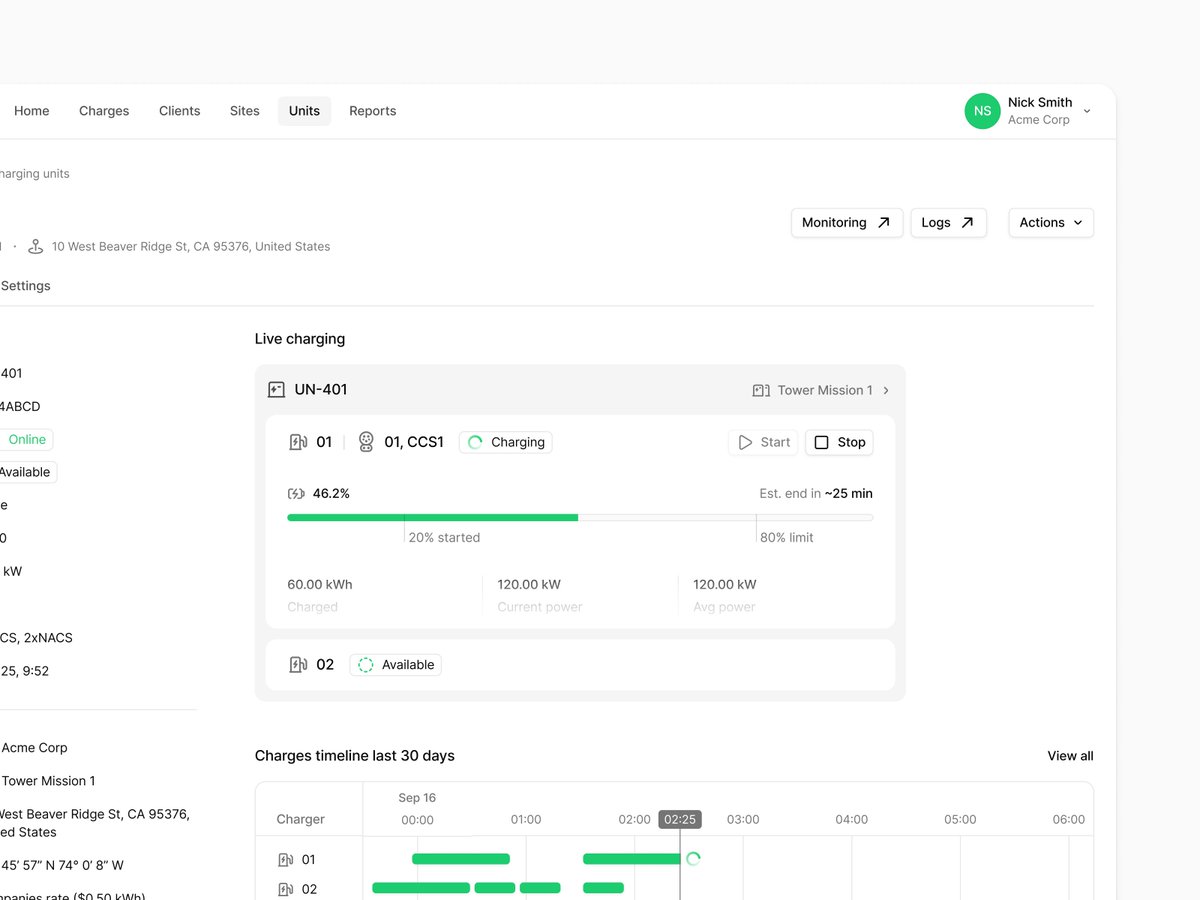Click the 20% started marker label
The image size is (1200, 900).
point(444,538)
